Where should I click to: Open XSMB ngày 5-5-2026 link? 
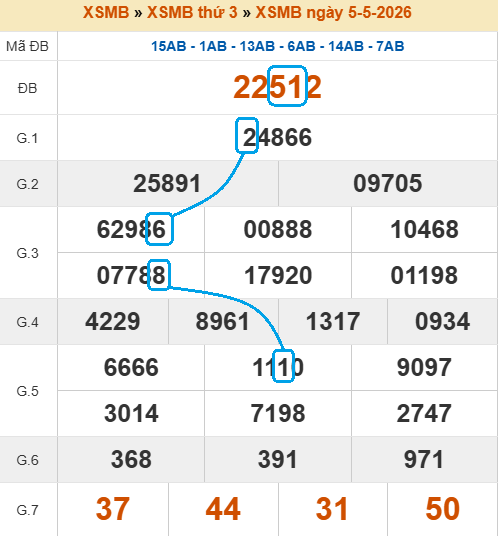[x=334, y=13]
